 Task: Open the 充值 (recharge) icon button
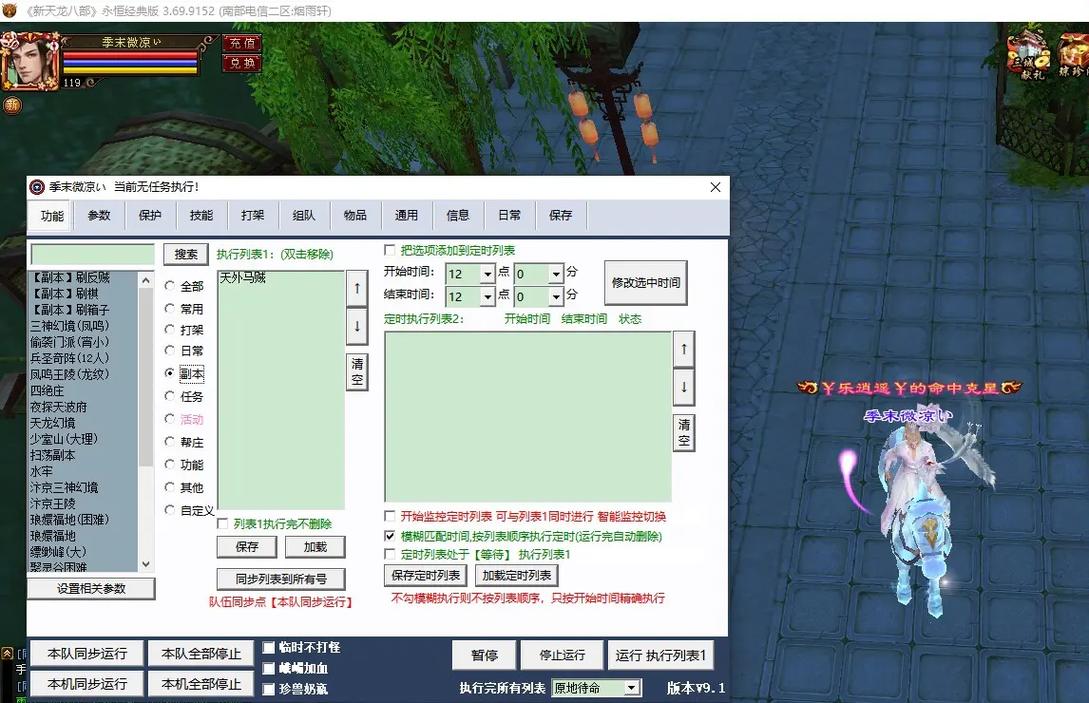[x=240, y=43]
